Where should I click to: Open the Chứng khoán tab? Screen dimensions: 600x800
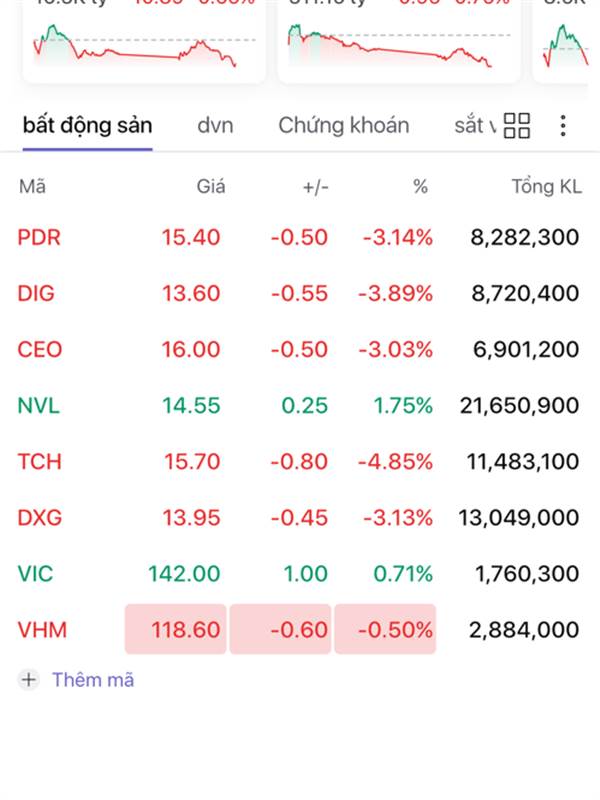(343, 125)
